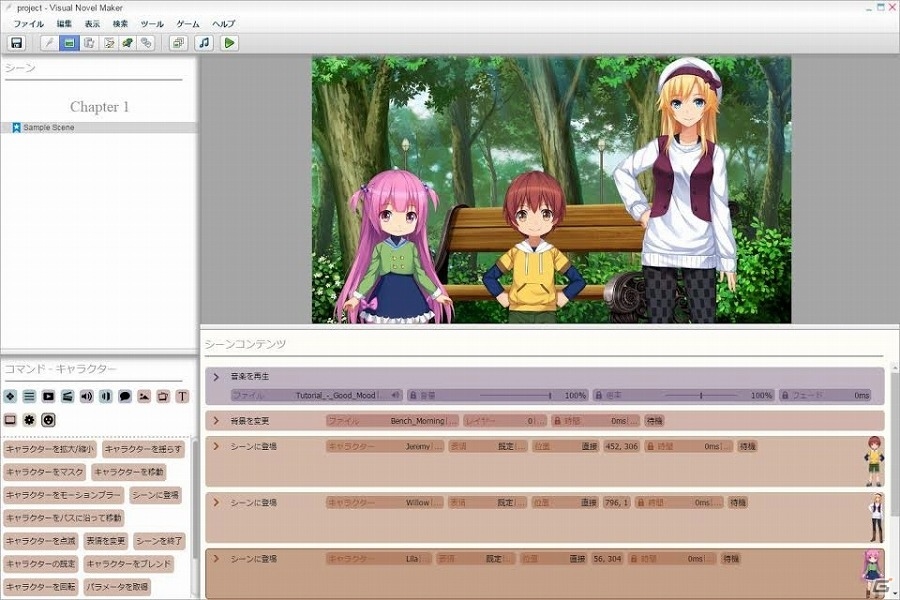This screenshot has width=900, height=600.
Task: Click the chain link toolbar icon
Action: pyautogui.click(x=146, y=43)
